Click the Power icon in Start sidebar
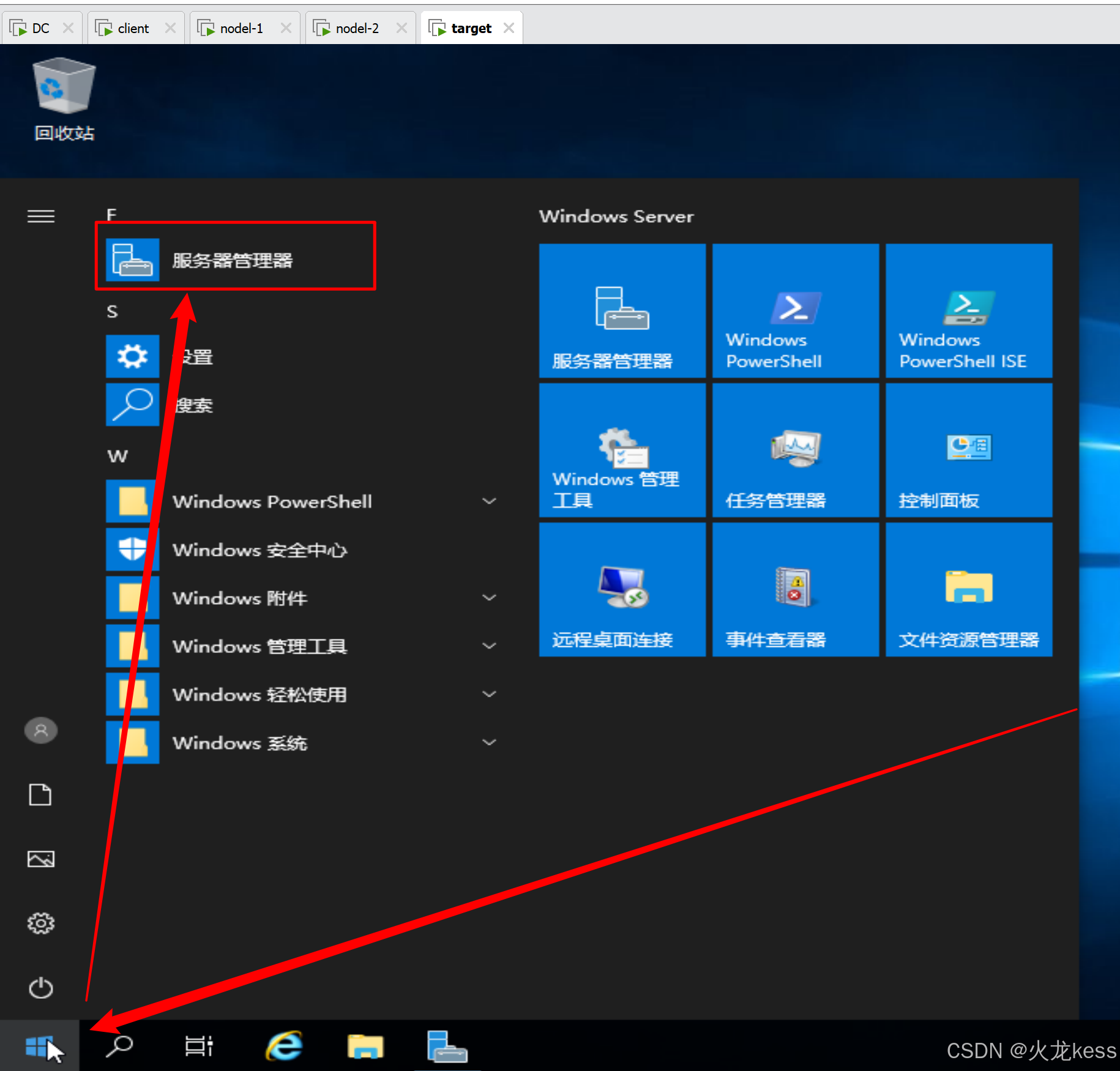This screenshot has width=1120, height=1071. coord(41,987)
